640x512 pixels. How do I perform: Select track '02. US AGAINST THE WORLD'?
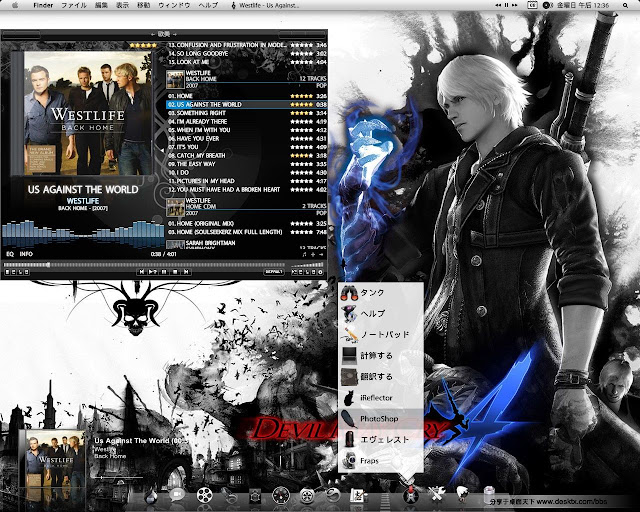[247, 105]
